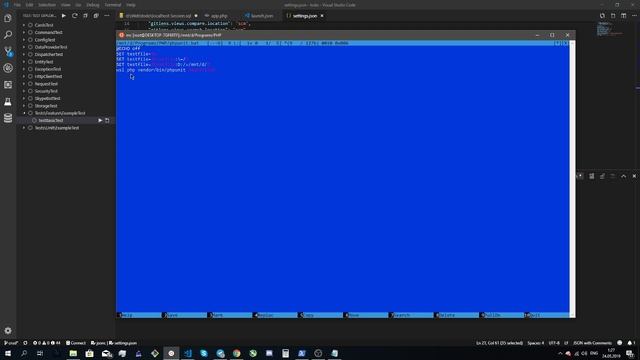
Task: Click Ln, Col cursor position indicator
Action: point(499,343)
